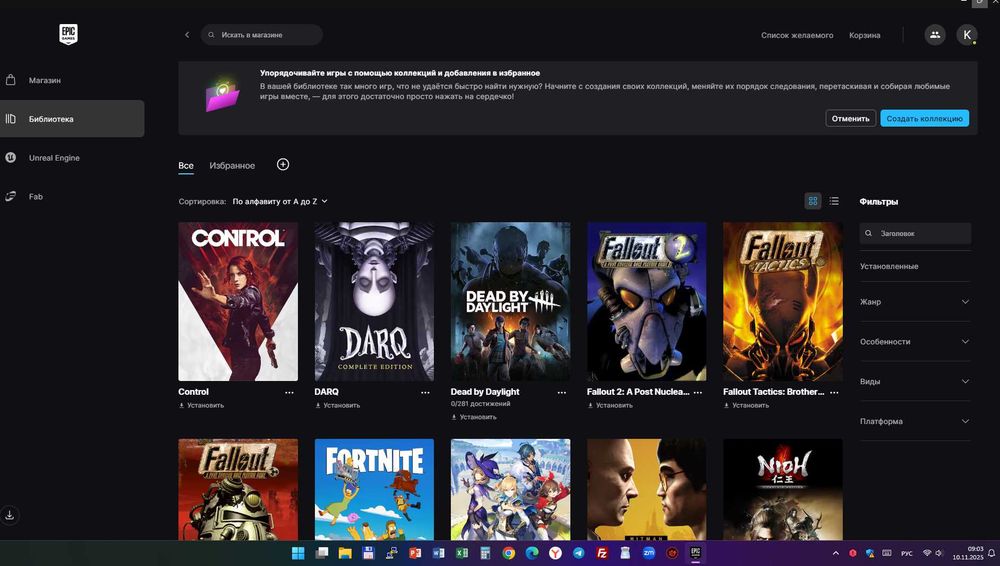Open the Epic Games logo home
Image resolution: width=1000 pixels, height=566 pixels.
[68, 34]
